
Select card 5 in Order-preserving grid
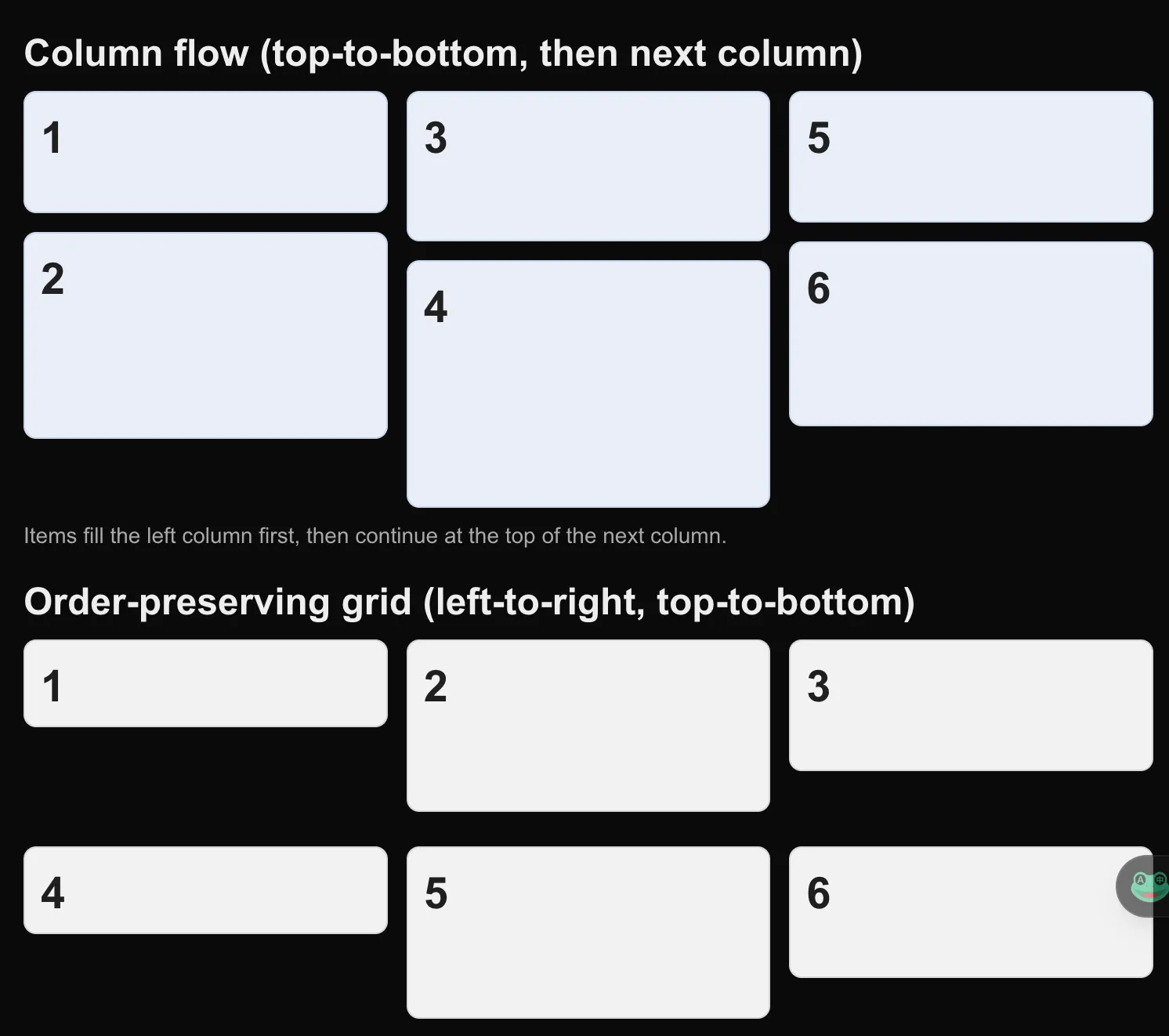588,932
